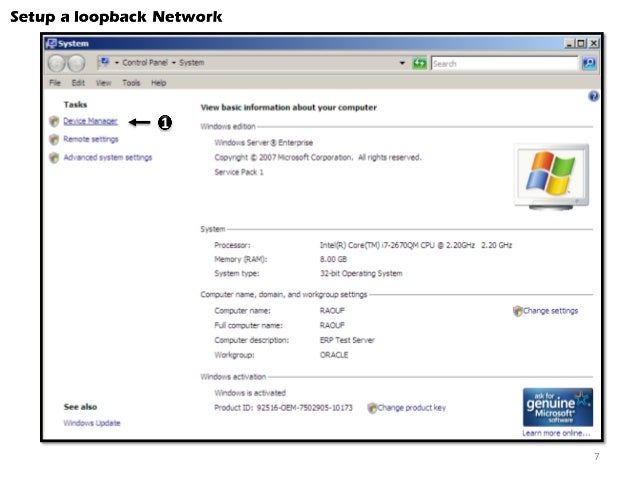Open the Edit menu
638x479 pixels.
[x=78, y=83]
